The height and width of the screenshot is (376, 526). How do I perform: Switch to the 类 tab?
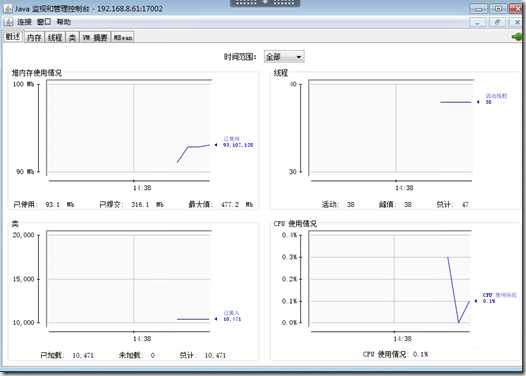point(72,37)
